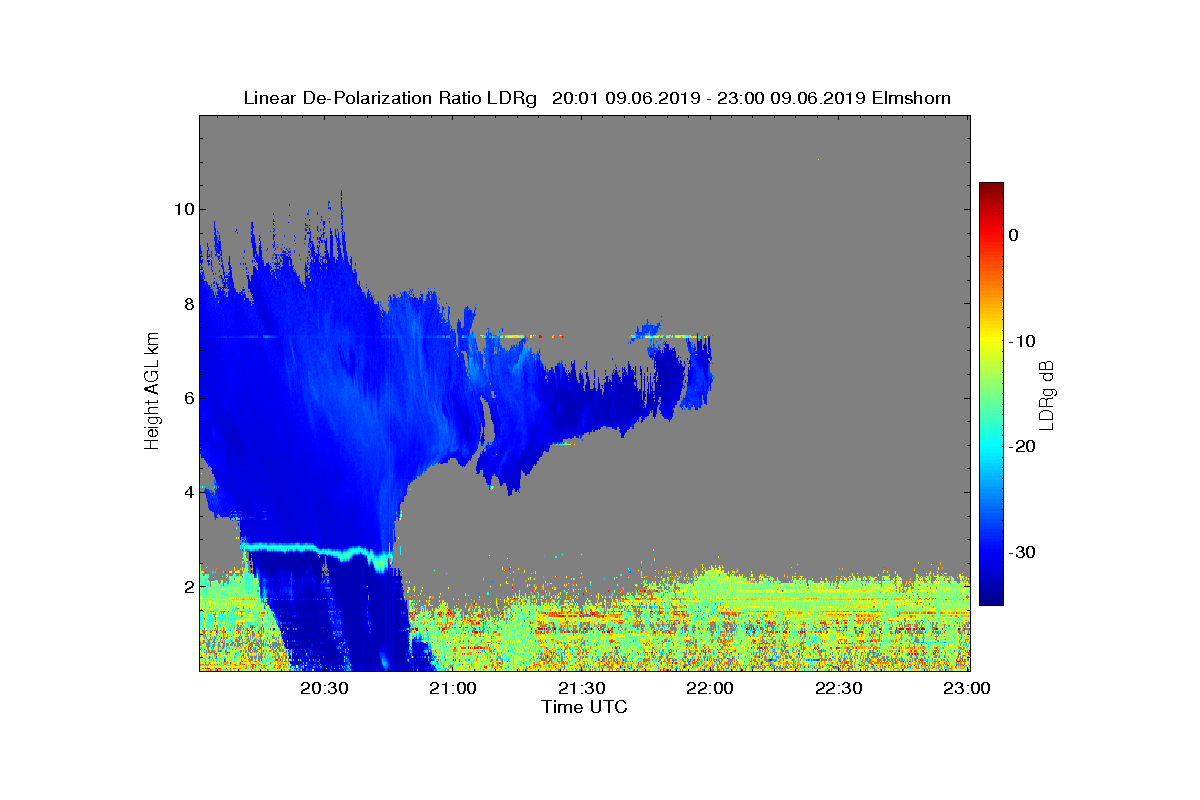Screen dimensions: 1200x800
Task: Click the 'Time UTC' axis label
Action: (x=585, y=707)
